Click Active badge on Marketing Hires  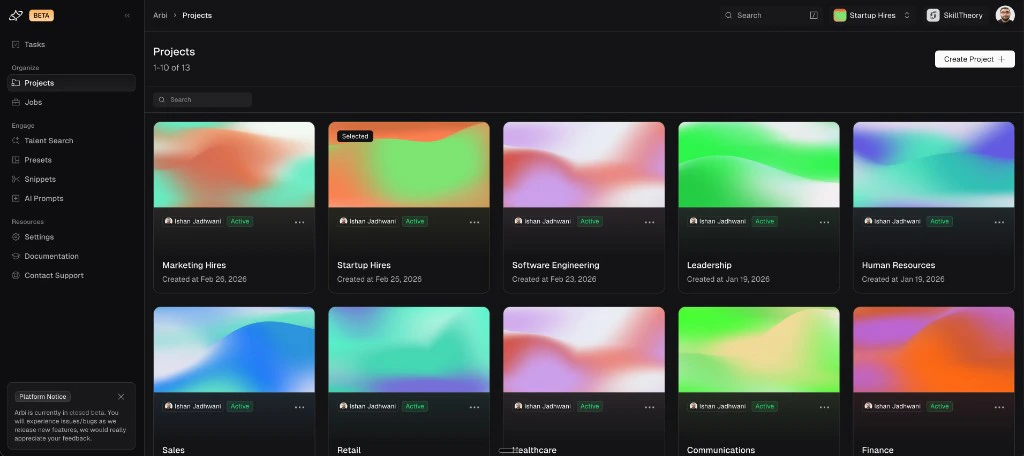click(x=240, y=221)
